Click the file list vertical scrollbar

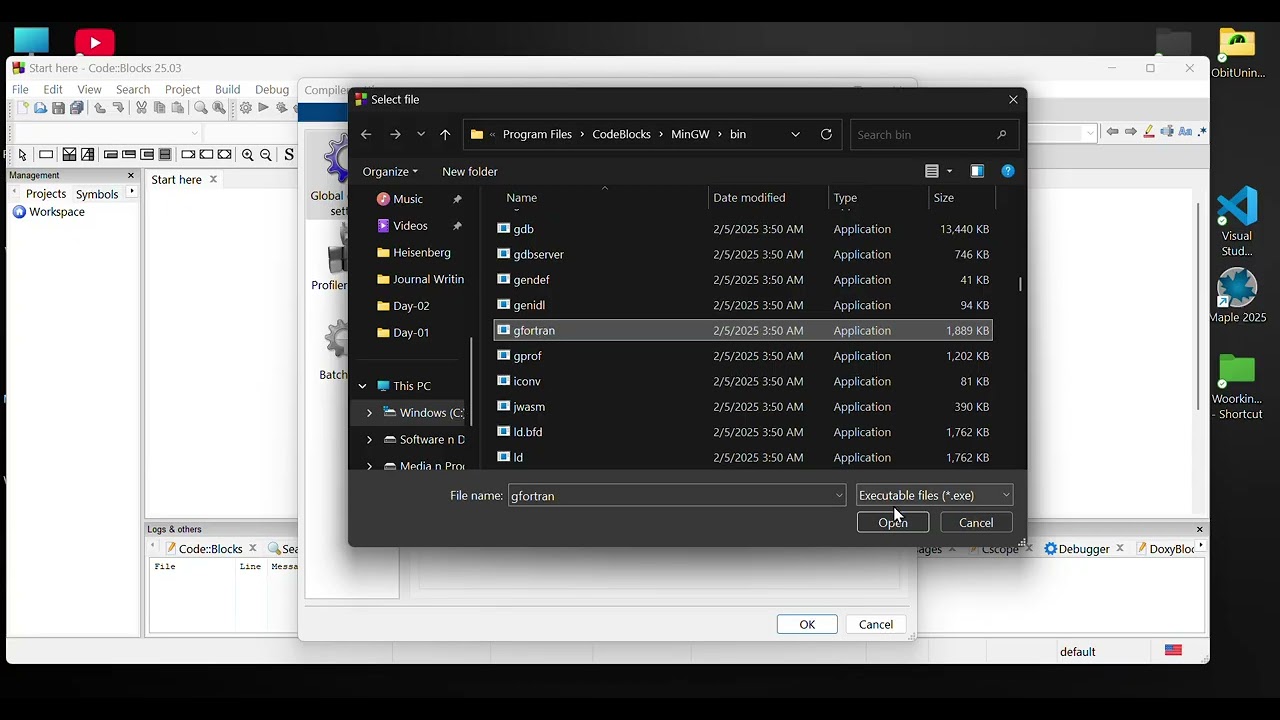coord(1020,284)
